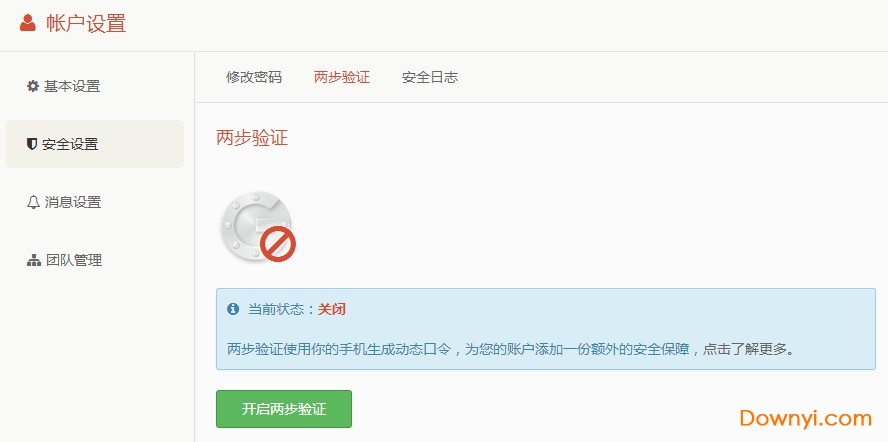Select 安全设置 sidebar item
The image size is (888, 442).
[x=95, y=144]
